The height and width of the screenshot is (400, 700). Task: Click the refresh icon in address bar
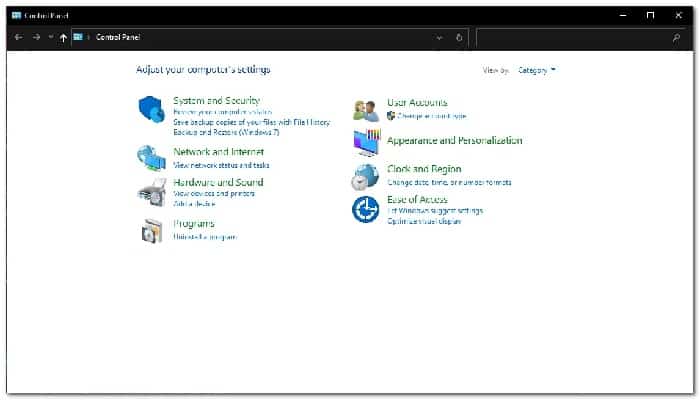click(459, 38)
